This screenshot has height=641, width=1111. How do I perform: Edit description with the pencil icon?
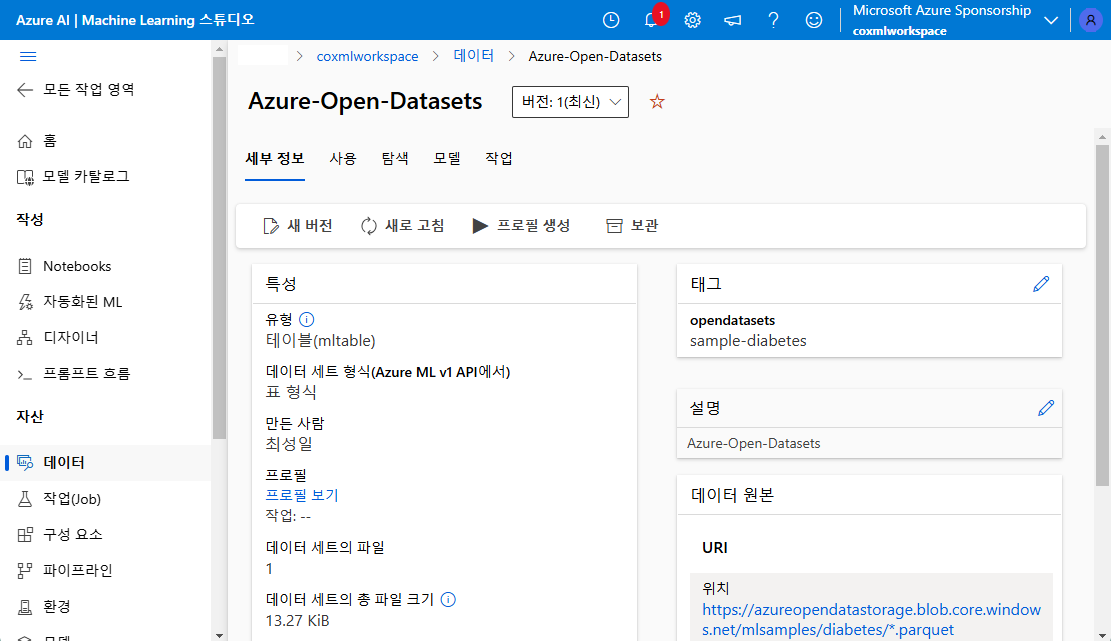point(1046,408)
